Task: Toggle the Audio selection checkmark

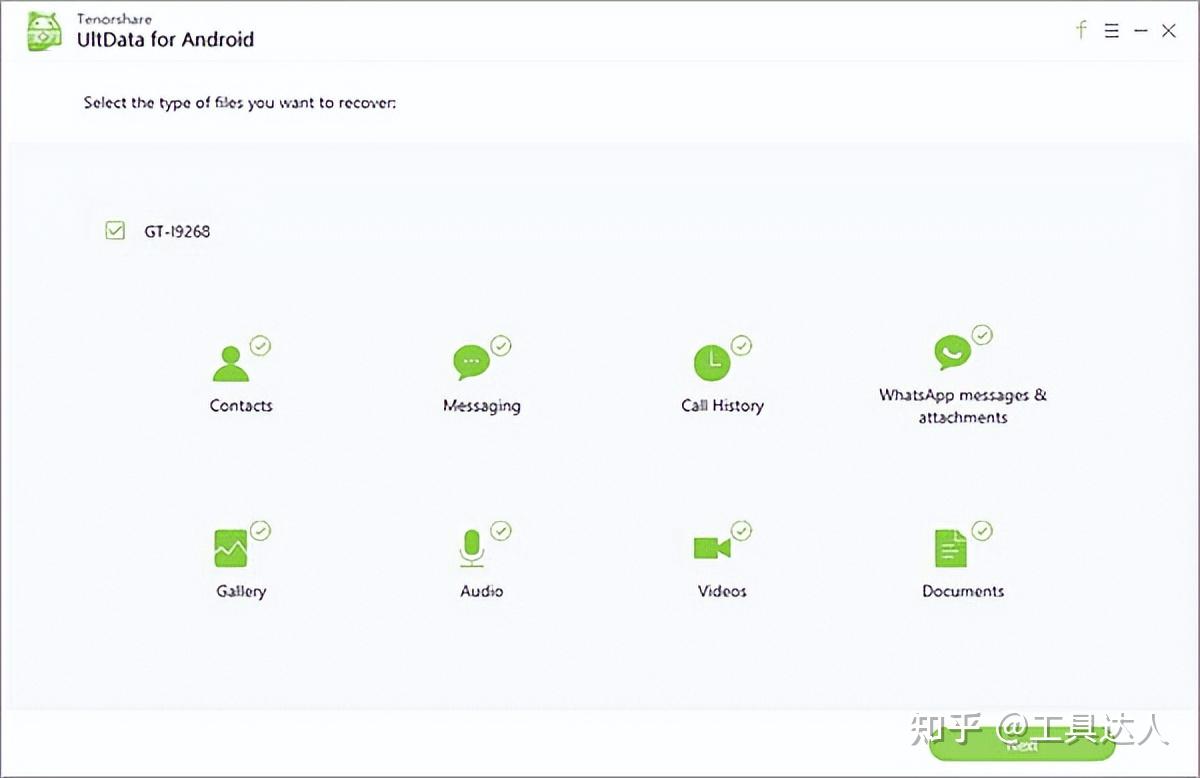Action: 501,531
